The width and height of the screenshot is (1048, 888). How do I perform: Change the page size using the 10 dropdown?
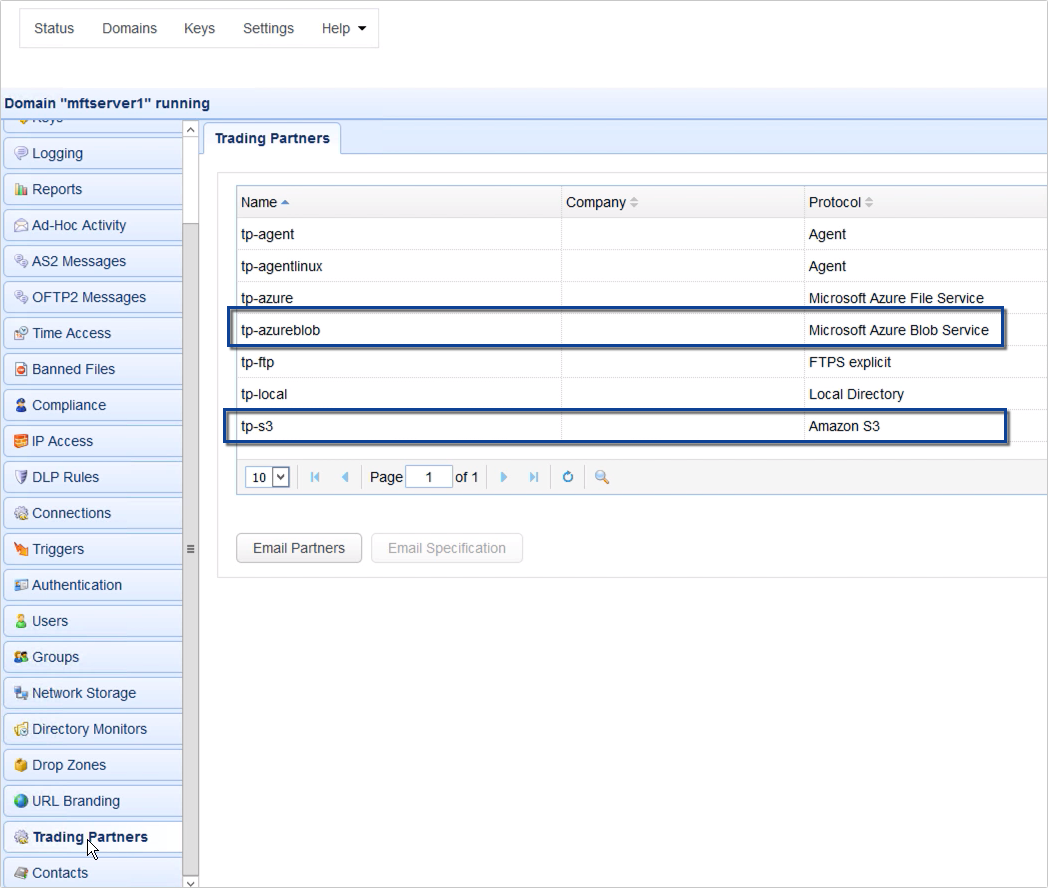click(x=266, y=477)
